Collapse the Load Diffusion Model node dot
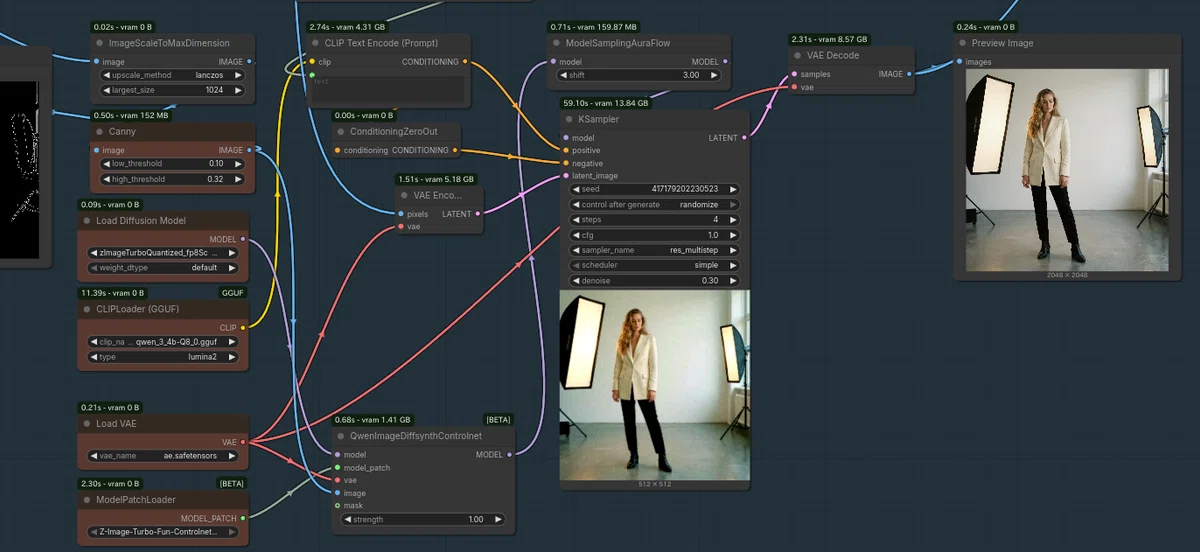 [86, 220]
